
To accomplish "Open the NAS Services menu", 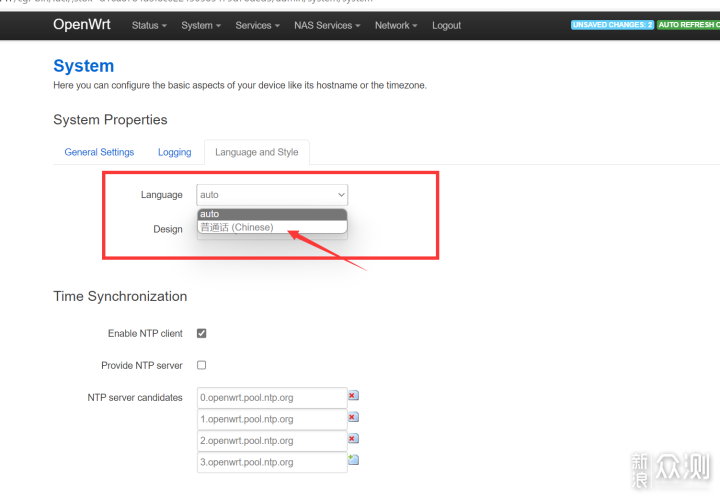I will tap(327, 26).
